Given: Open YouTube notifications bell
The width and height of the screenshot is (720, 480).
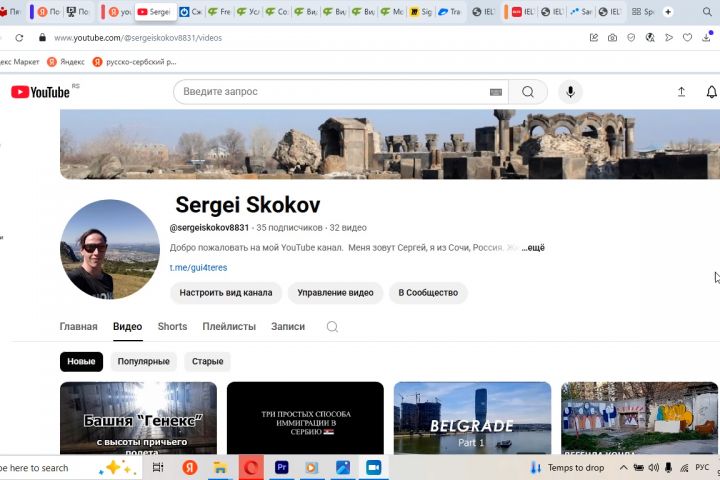Looking at the screenshot, I should 711,92.
